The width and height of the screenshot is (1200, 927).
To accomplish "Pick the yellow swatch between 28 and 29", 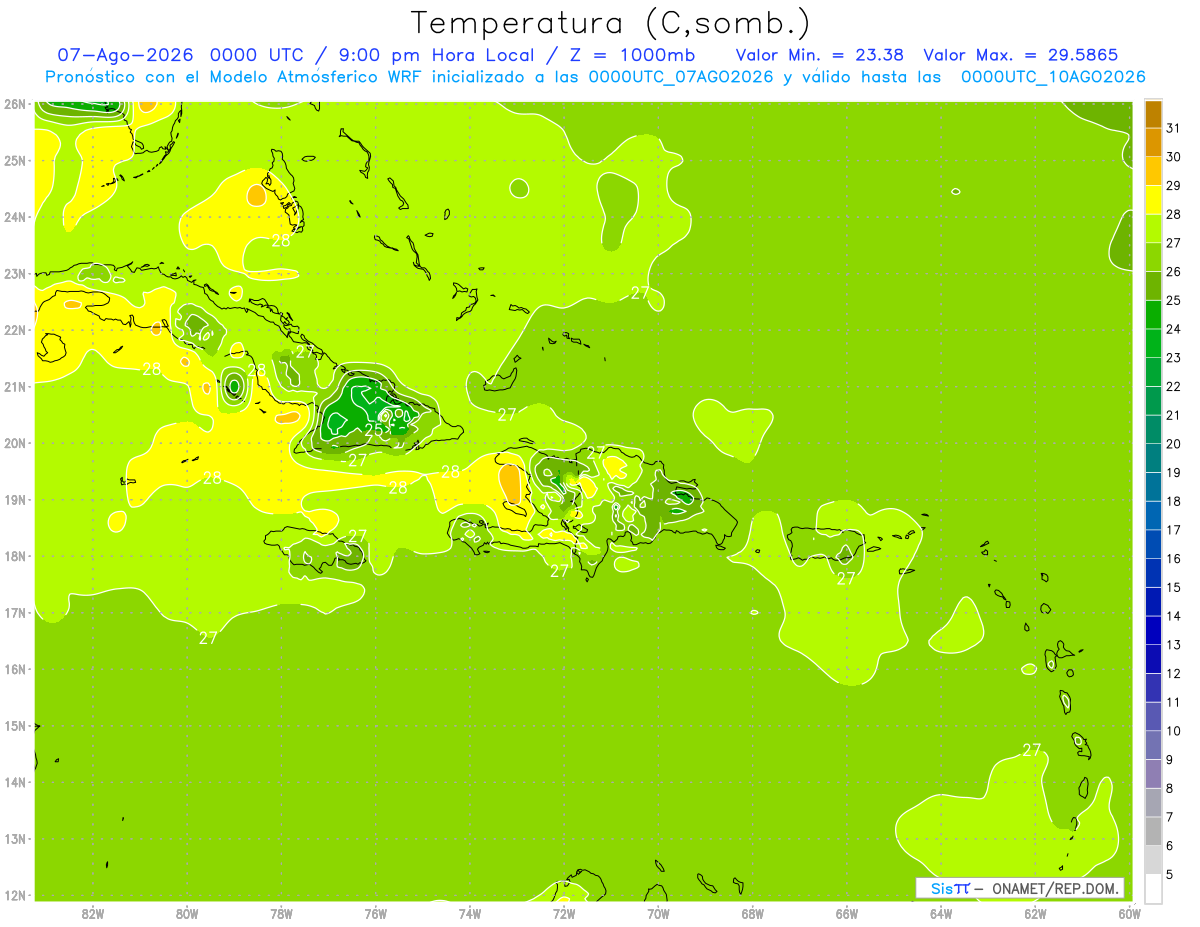I will tap(1153, 199).
